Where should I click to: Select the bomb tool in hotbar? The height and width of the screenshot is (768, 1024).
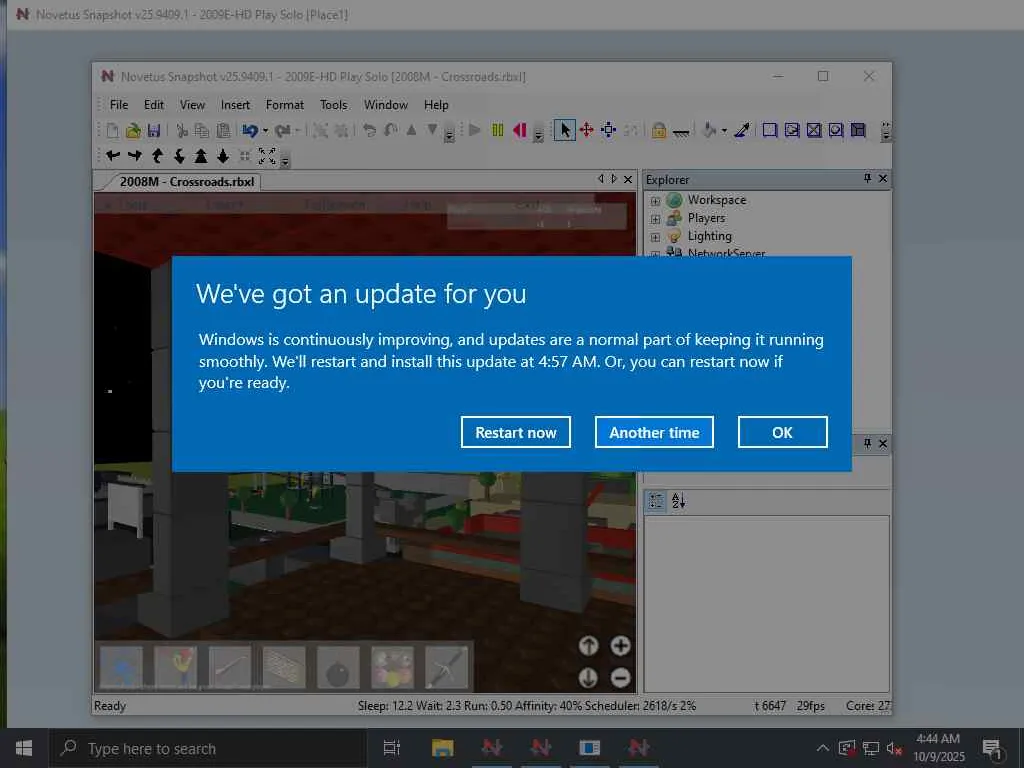click(338, 667)
